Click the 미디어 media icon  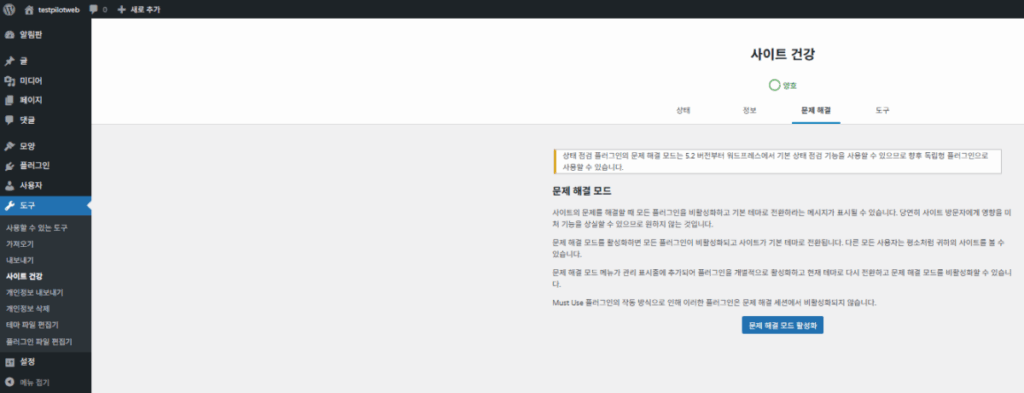coord(9,81)
